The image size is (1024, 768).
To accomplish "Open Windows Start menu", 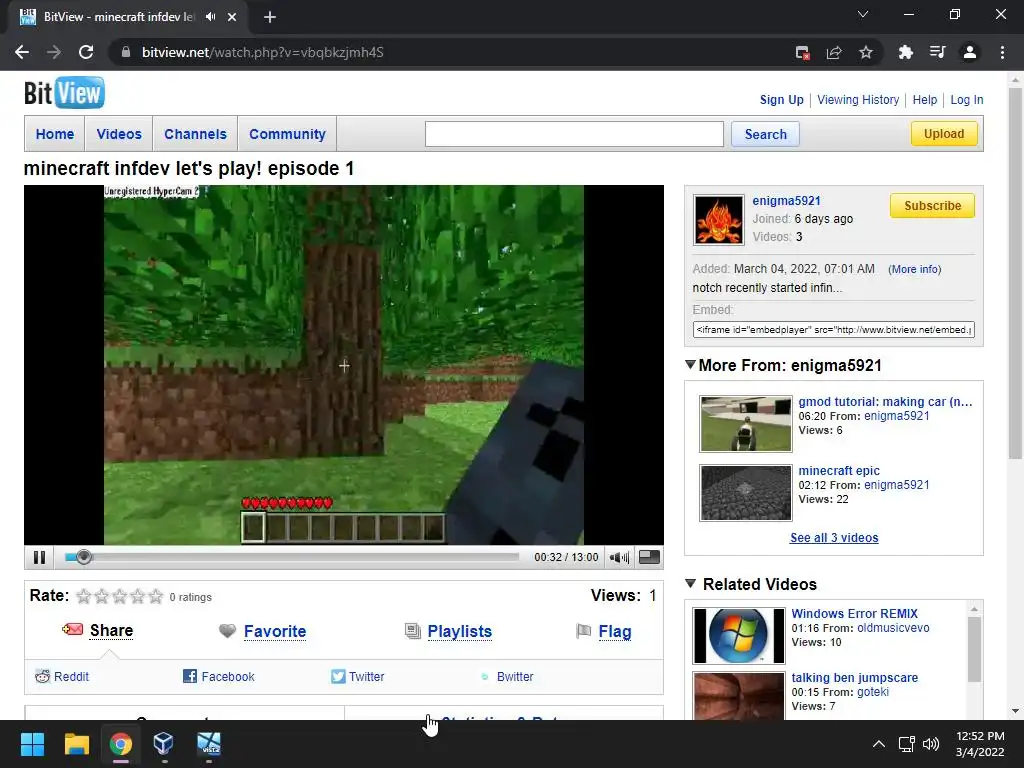I will pyautogui.click(x=32, y=744).
